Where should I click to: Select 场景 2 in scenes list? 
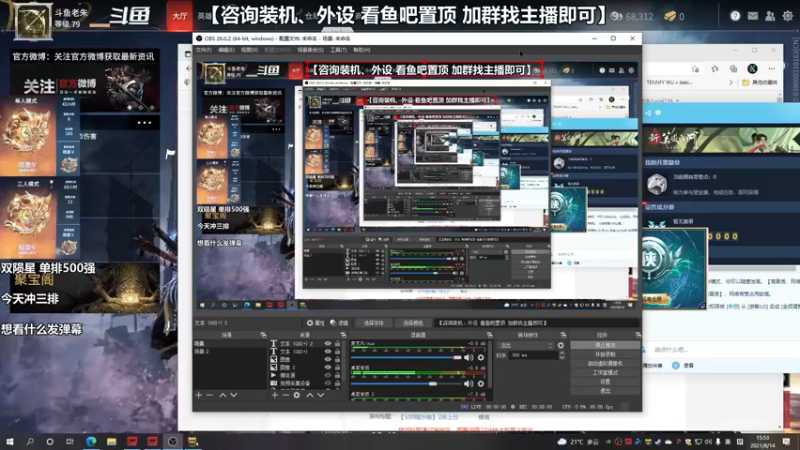[x=202, y=352]
